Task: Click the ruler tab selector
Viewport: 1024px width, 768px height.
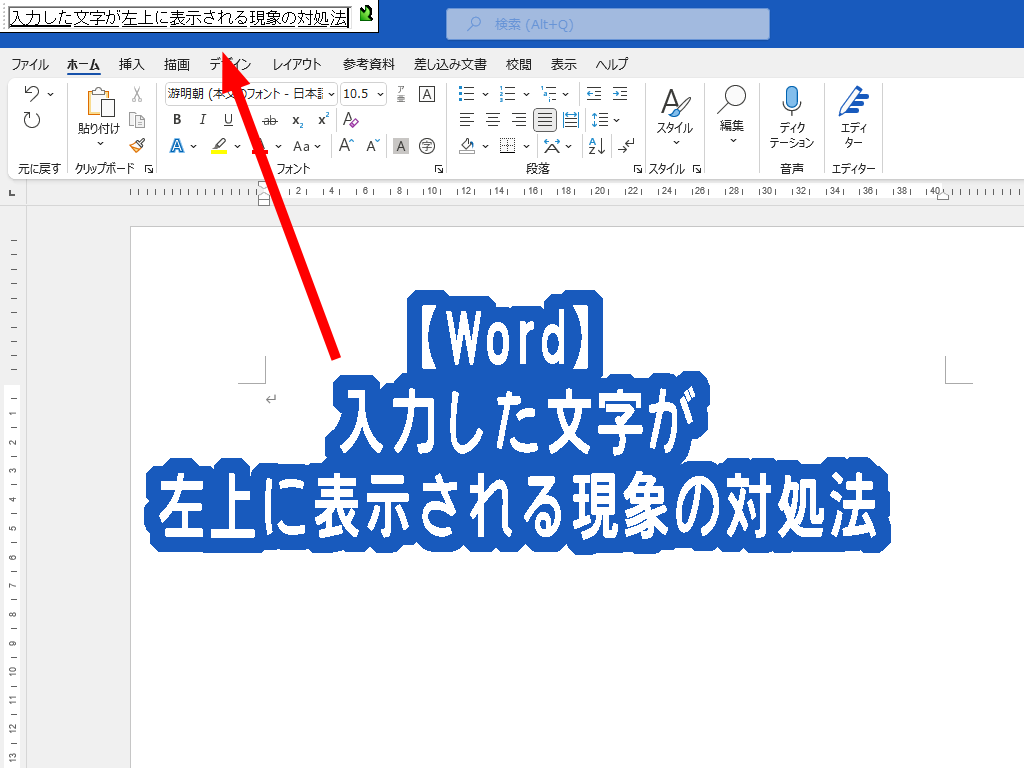Action: pos(12,193)
